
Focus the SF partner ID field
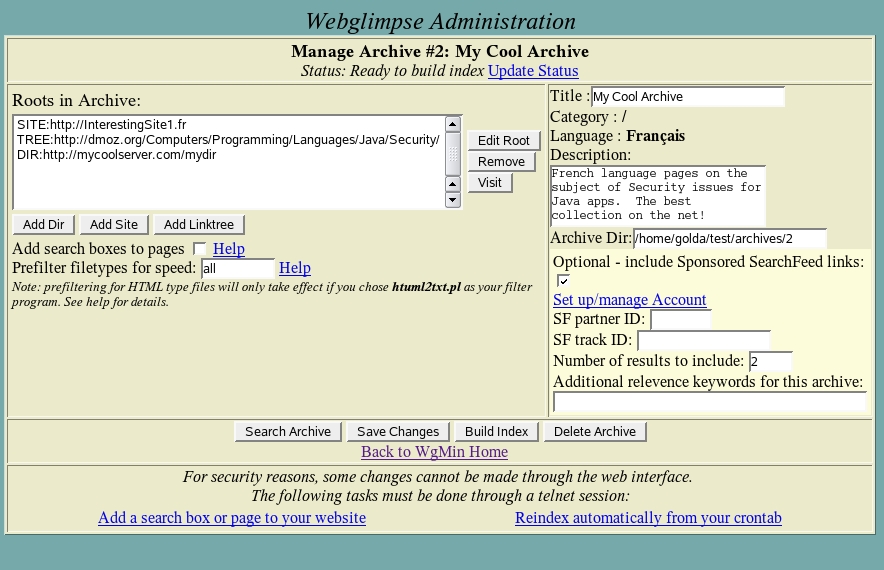(x=680, y=320)
